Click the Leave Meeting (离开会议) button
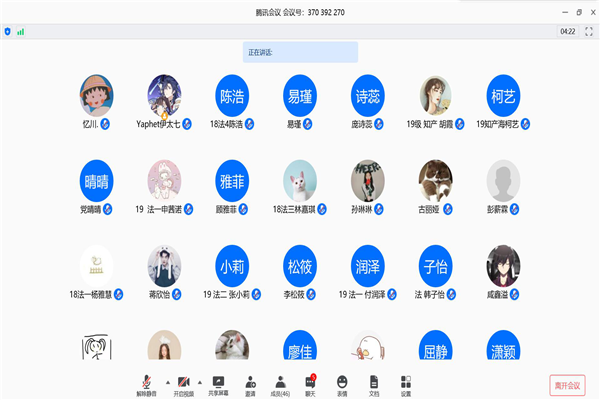This screenshot has height=400, width=600. pos(568,384)
